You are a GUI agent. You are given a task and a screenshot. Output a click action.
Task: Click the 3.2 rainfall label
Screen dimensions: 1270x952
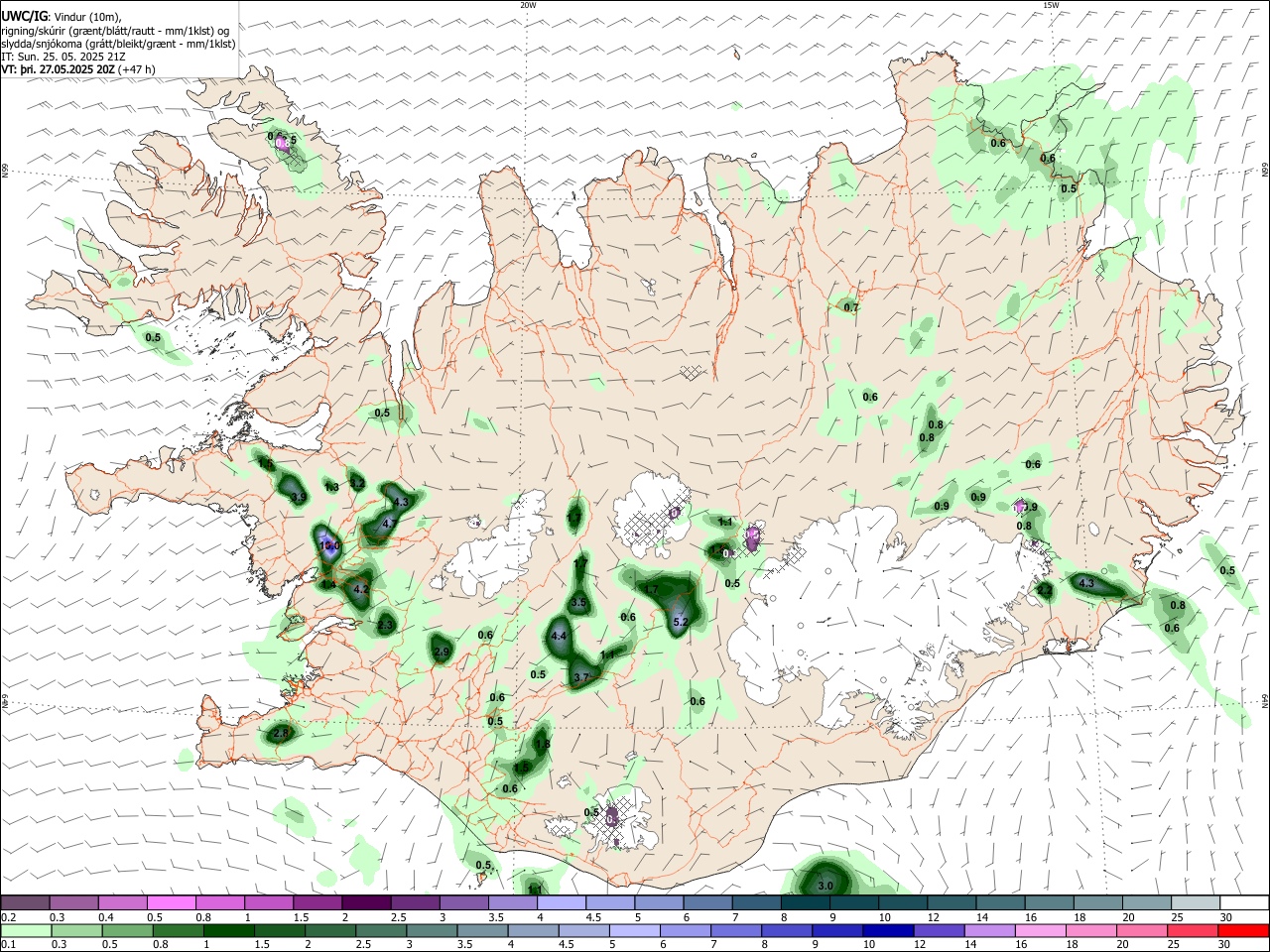coord(357,483)
